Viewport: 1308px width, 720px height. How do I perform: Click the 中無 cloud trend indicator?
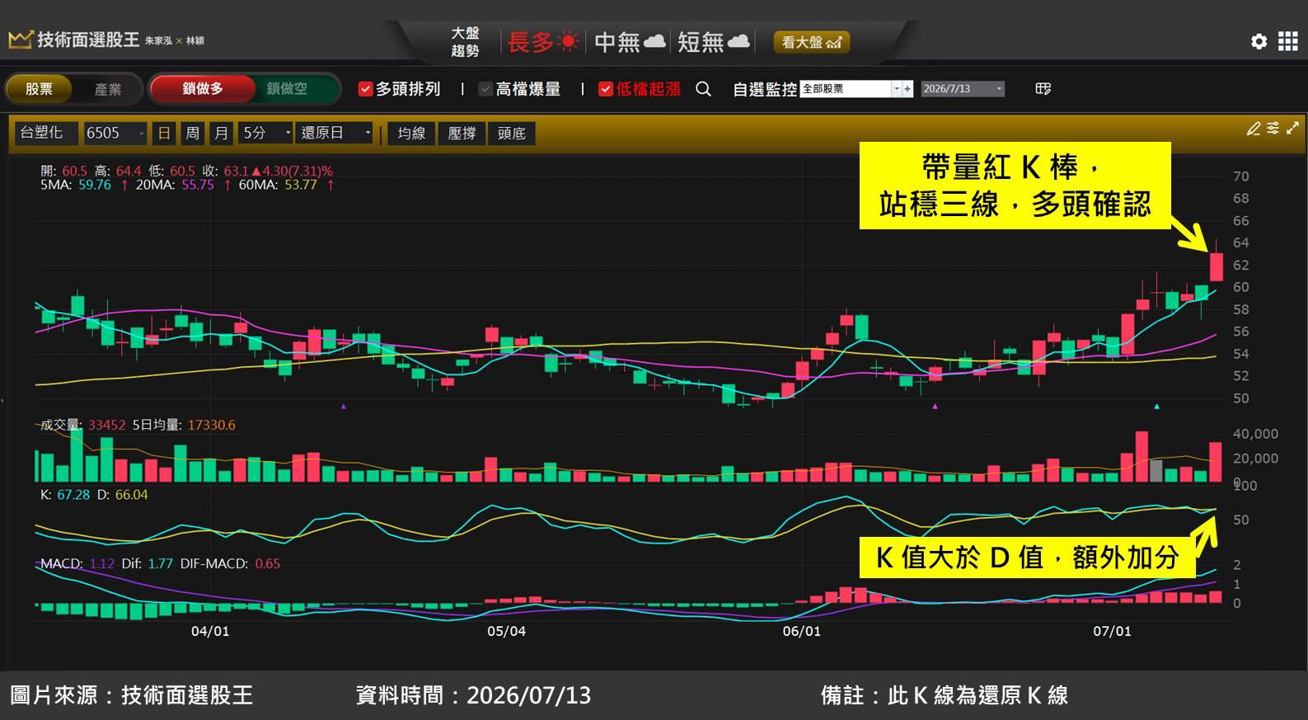pyautogui.click(x=630, y=42)
